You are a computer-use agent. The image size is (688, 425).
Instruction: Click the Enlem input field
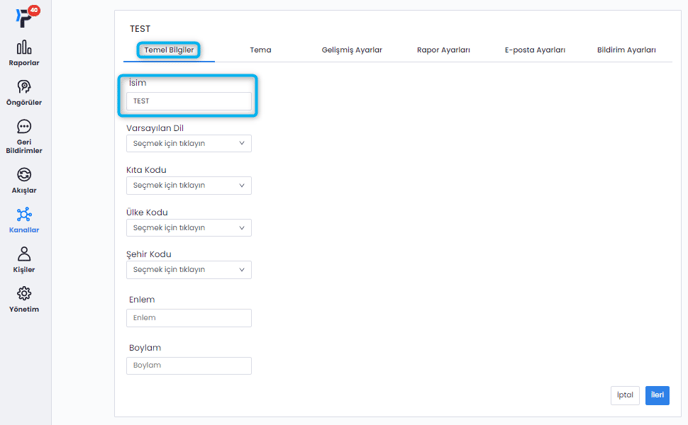(x=189, y=318)
